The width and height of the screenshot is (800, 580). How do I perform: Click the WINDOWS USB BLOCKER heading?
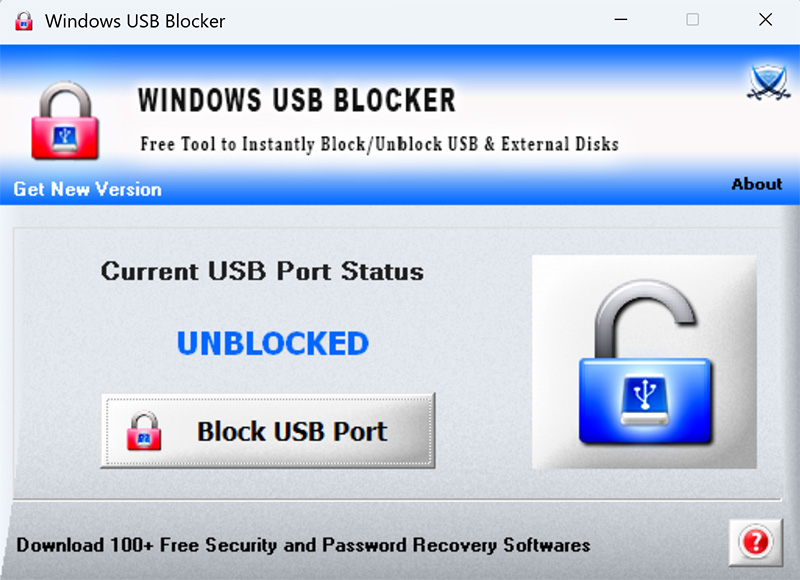[x=297, y=100]
